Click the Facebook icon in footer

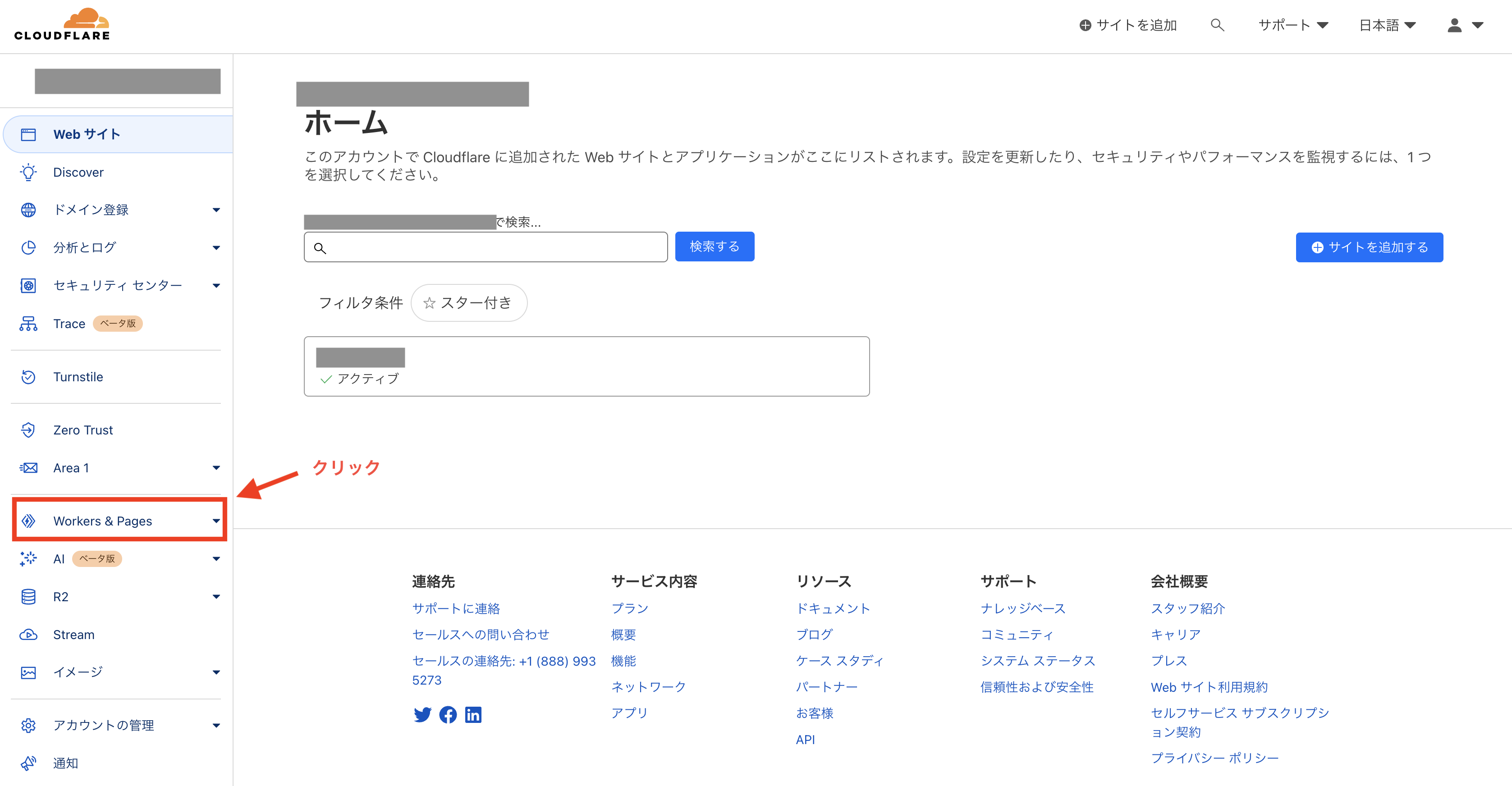[x=448, y=714]
